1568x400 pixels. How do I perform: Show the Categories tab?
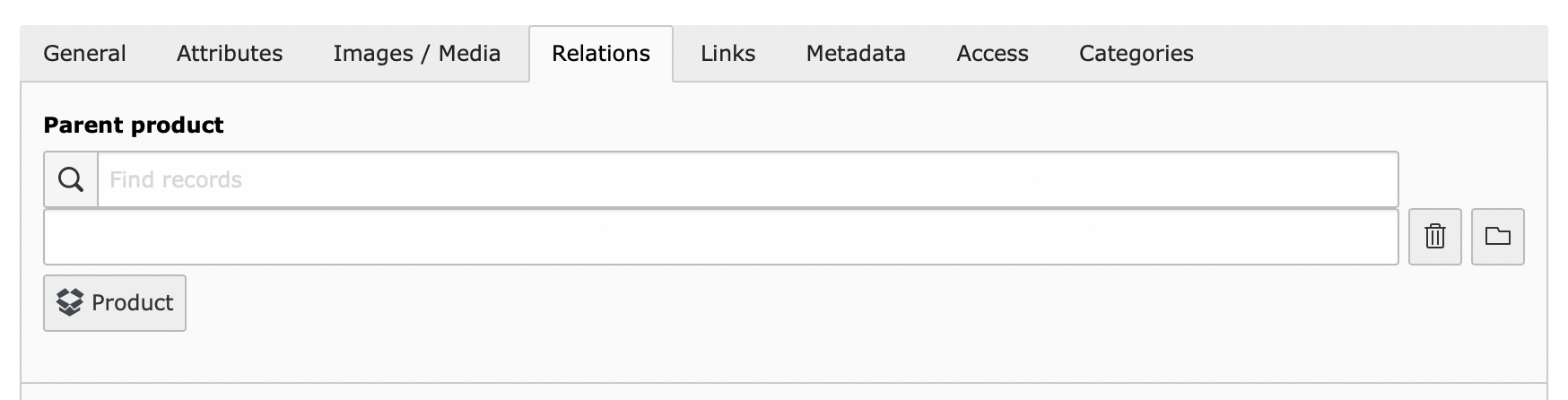1137,54
